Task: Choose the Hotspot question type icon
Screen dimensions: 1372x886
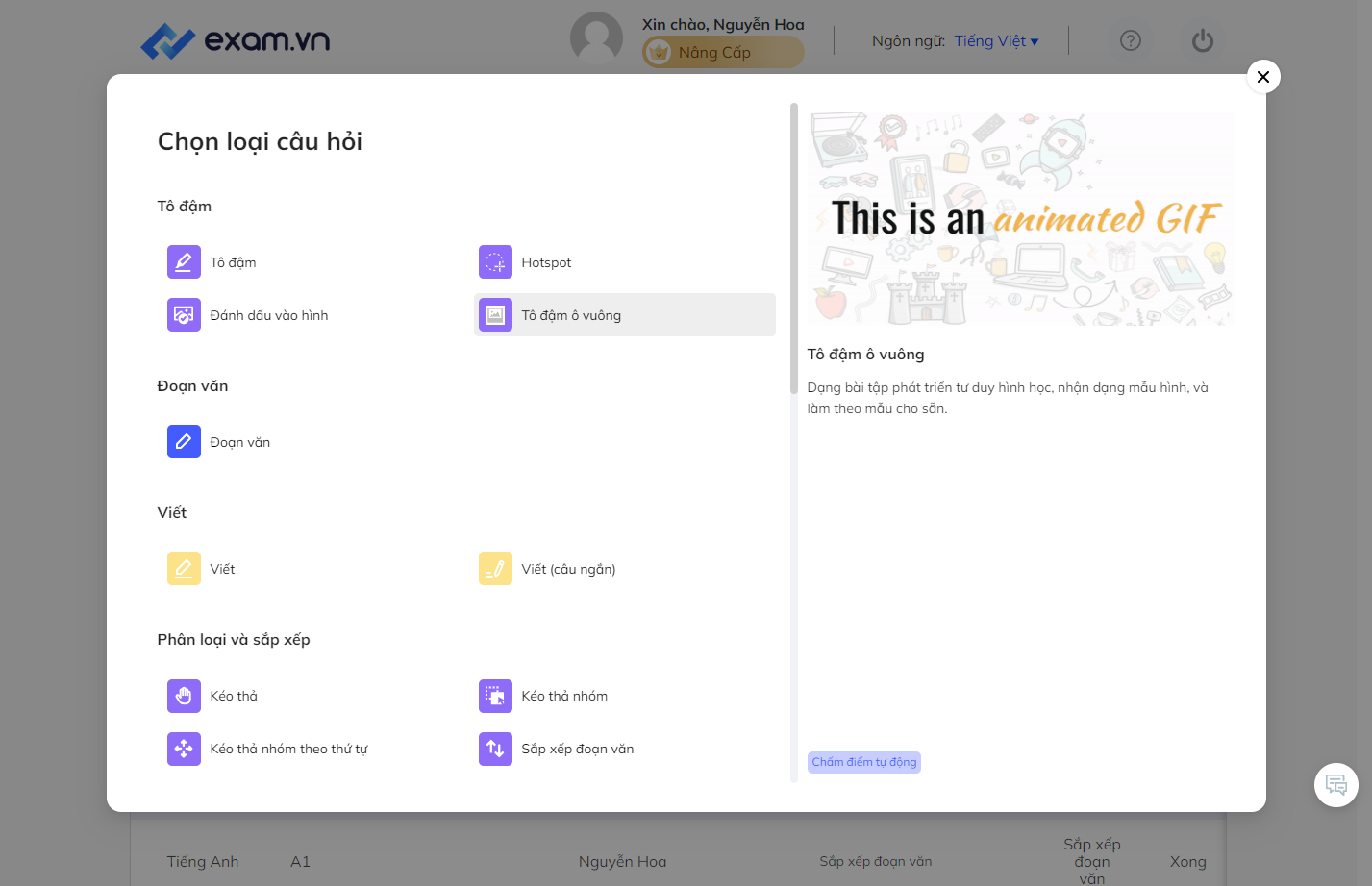Action: pos(495,261)
